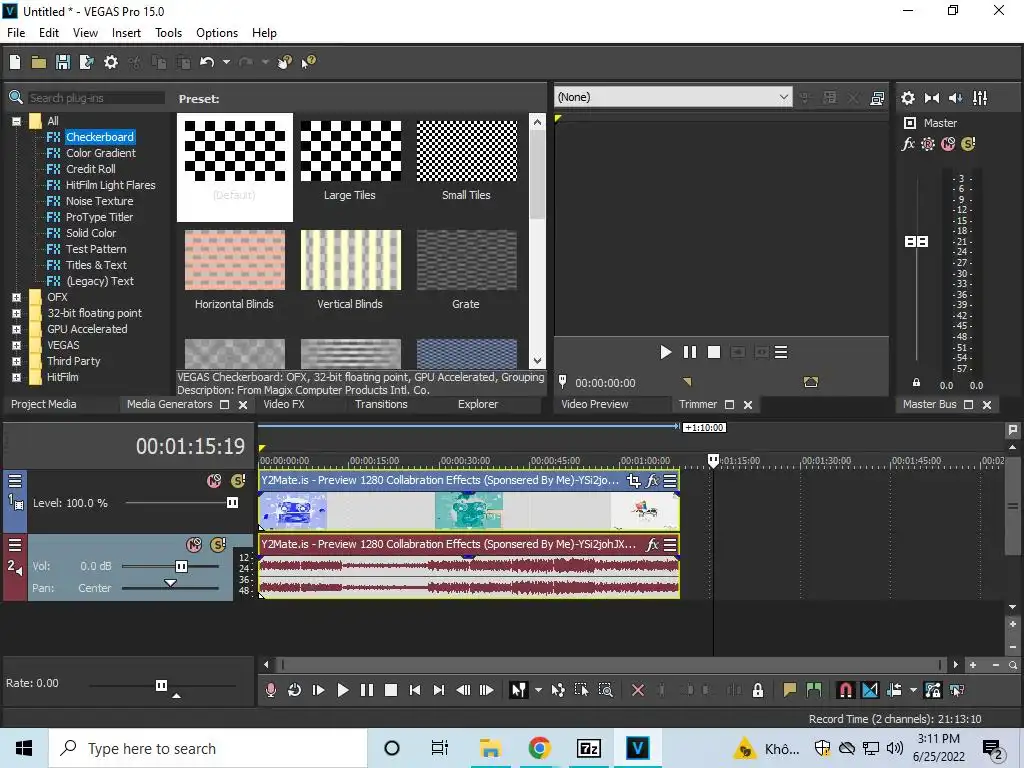Open Render As from the toolbar
This screenshot has height=768, width=1024.
pyautogui.click(x=86, y=62)
